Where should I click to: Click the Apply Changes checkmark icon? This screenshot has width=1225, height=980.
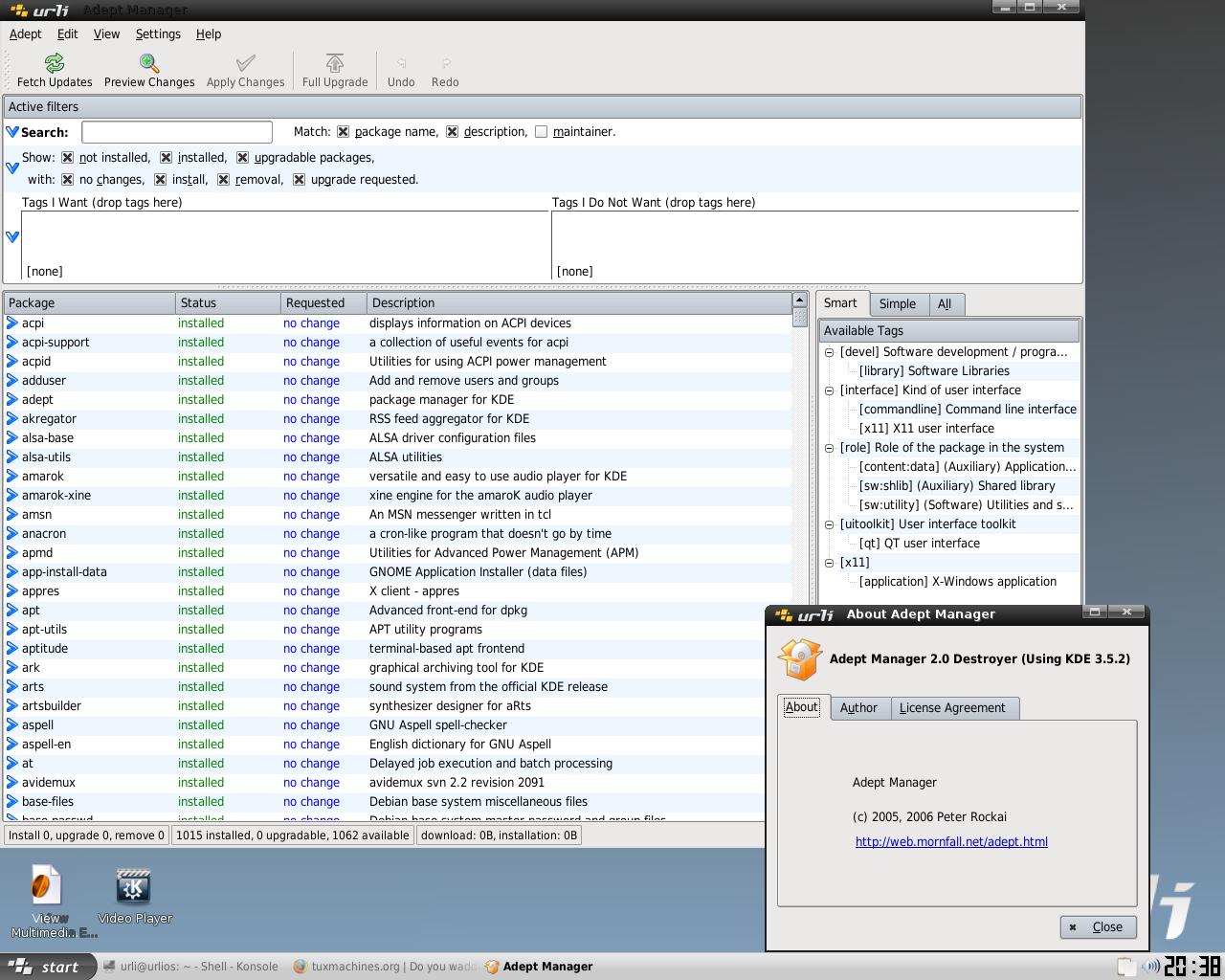point(246,63)
